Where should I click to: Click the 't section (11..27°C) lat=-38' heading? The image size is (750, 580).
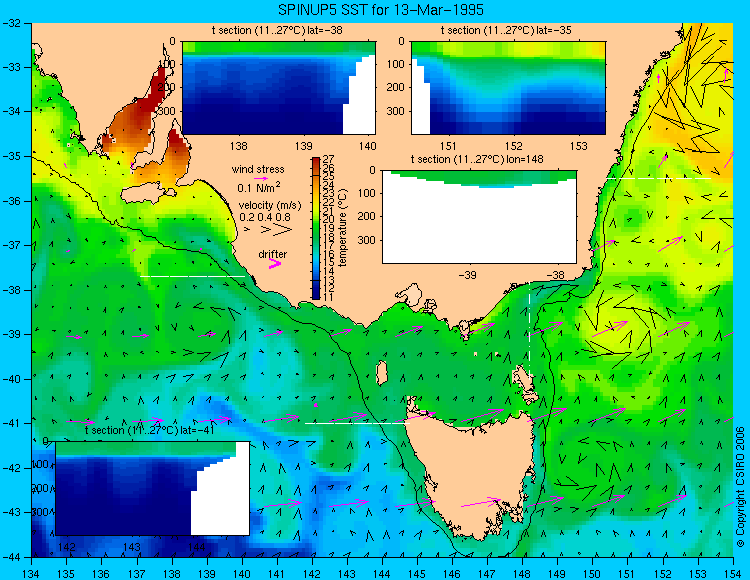277,31
